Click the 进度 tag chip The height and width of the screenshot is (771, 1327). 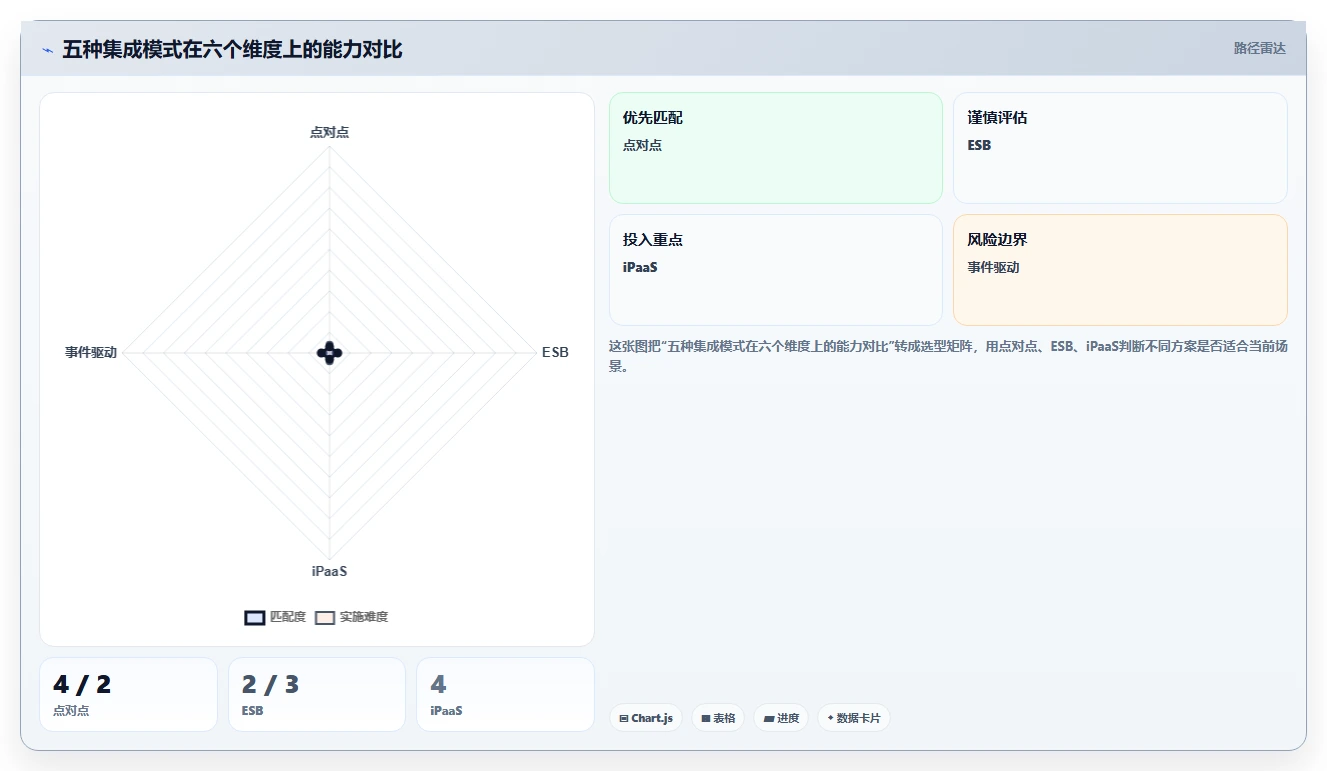click(781, 718)
